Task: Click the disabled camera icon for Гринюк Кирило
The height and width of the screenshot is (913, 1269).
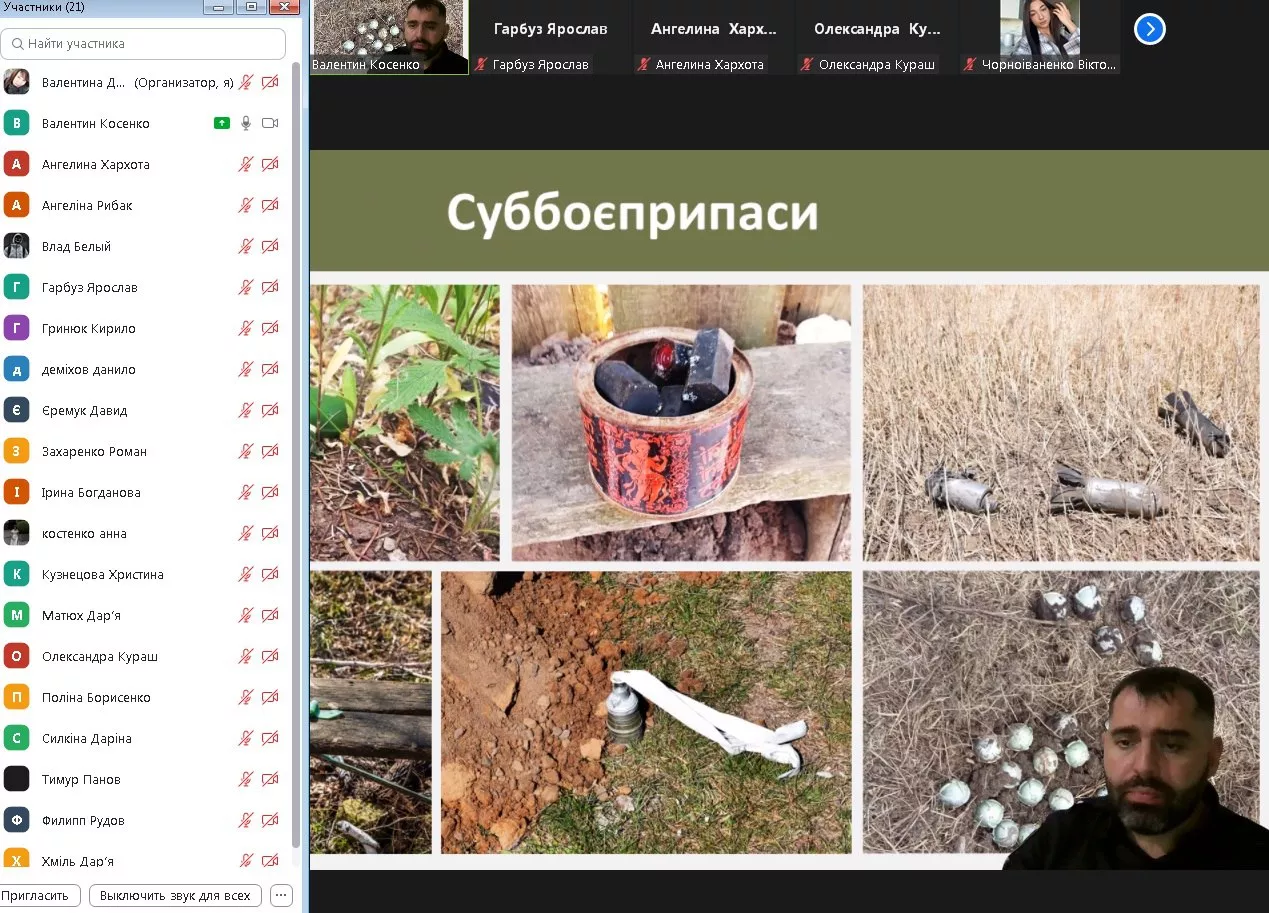Action: click(x=269, y=328)
